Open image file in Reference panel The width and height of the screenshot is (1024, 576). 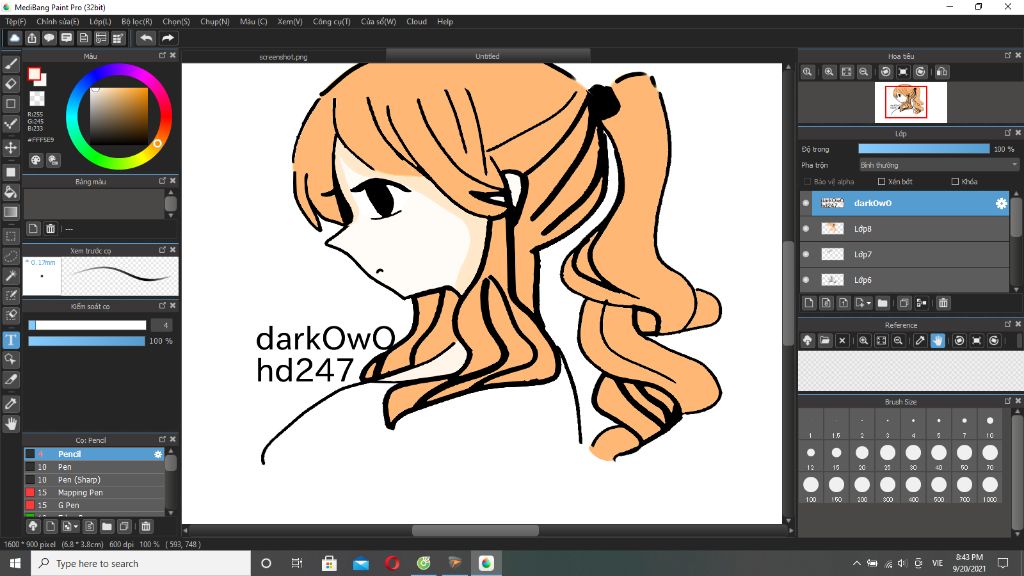tap(825, 341)
